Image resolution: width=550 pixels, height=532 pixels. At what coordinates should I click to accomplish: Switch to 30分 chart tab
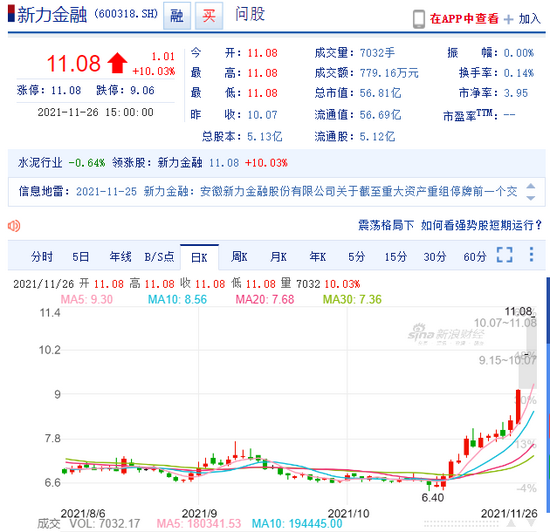435,257
